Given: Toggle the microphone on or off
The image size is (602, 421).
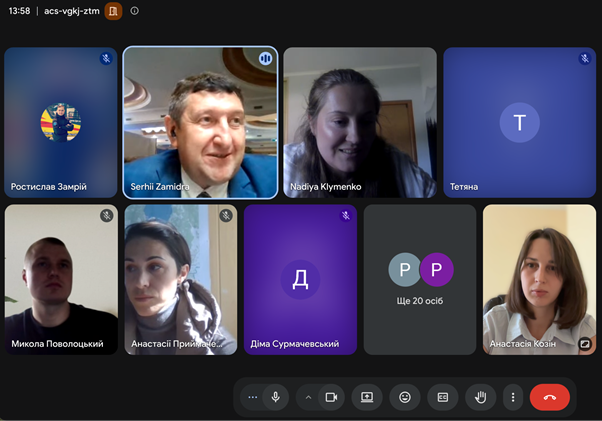Looking at the screenshot, I should click(x=275, y=397).
